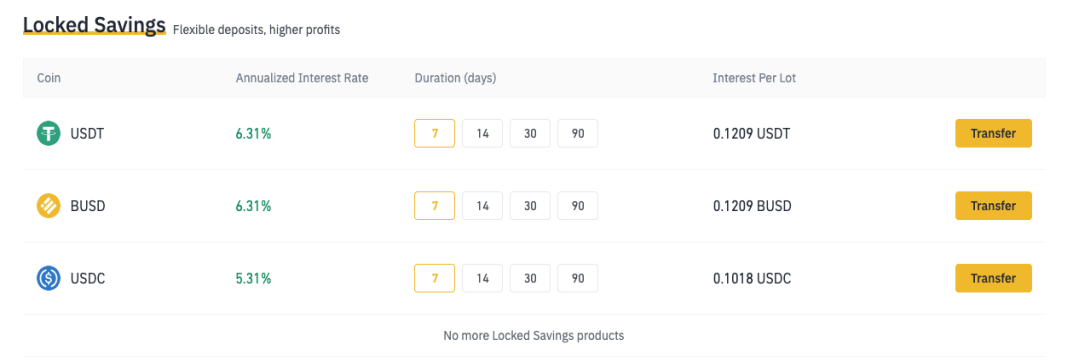The height and width of the screenshot is (364, 1073).
Task: Select 7-day duration for BUSD
Action: [x=435, y=206]
